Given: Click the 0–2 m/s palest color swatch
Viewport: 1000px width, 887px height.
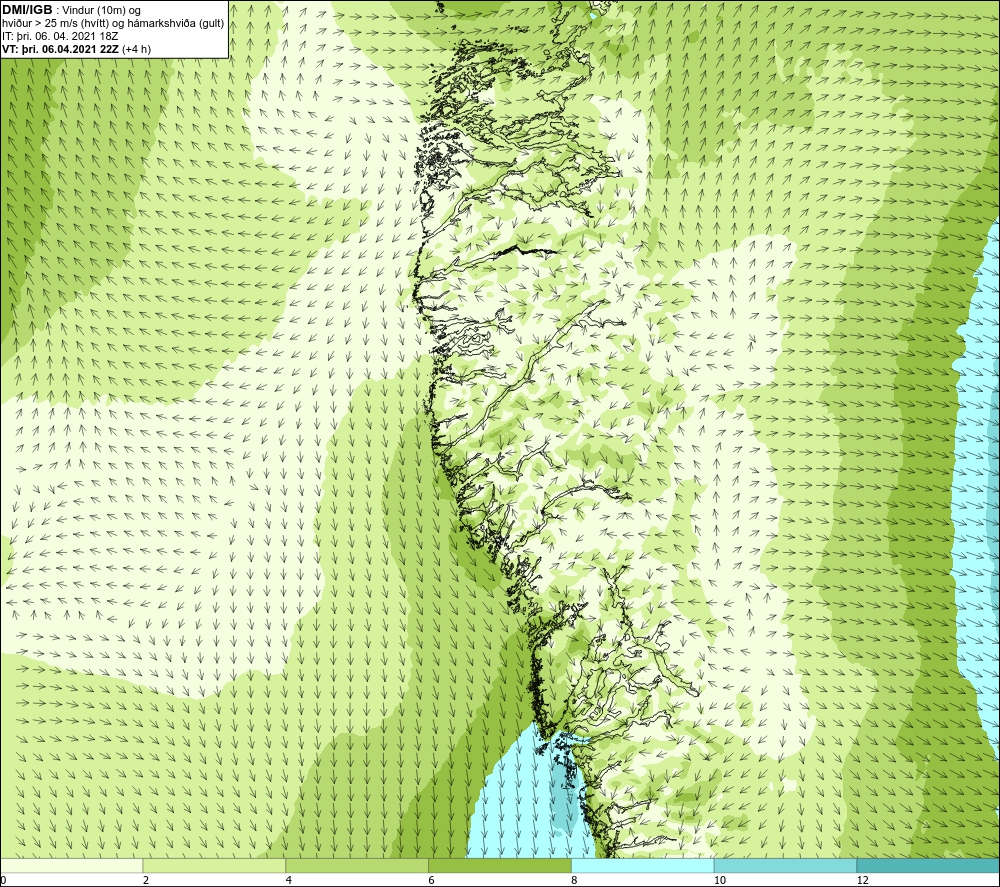Looking at the screenshot, I should coord(71,865).
